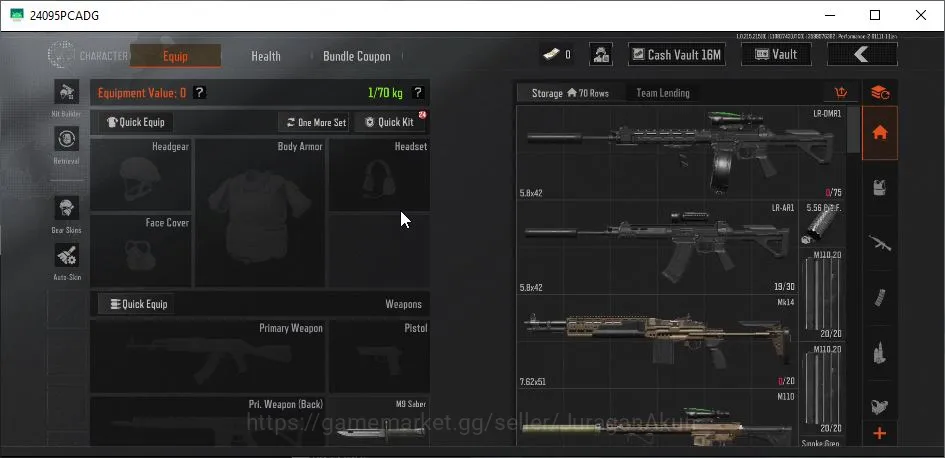Click the storage sort basket icon
Image resolution: width=945 pixels, height=458 pixels.
pos(841,93)
